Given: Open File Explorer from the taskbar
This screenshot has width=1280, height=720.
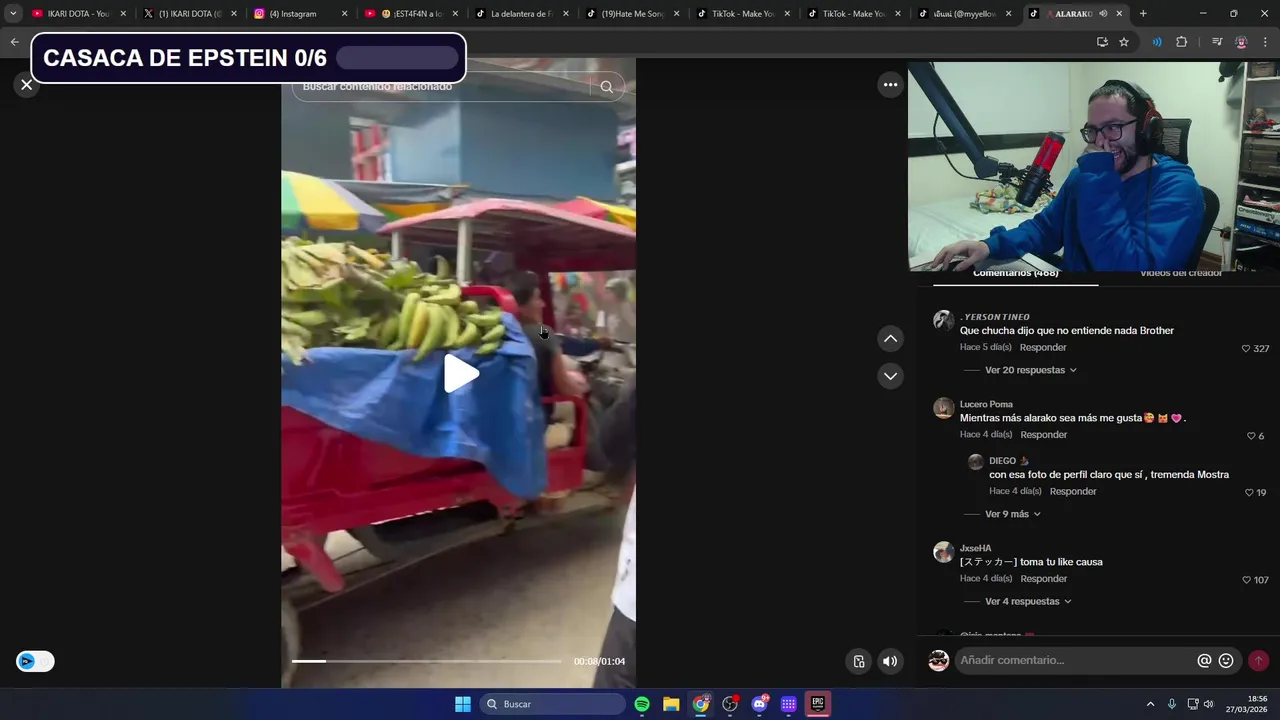Looking at the screenshot, I should [671, 704].
